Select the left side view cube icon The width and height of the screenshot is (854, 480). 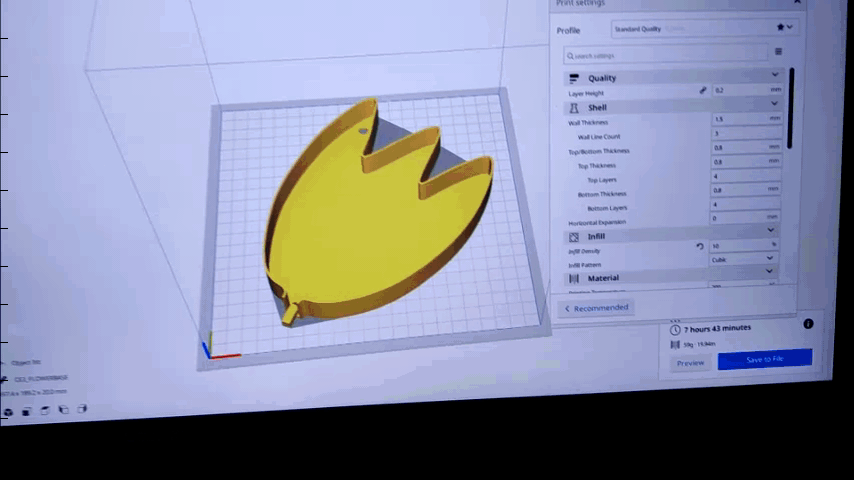tap(64, 409)
